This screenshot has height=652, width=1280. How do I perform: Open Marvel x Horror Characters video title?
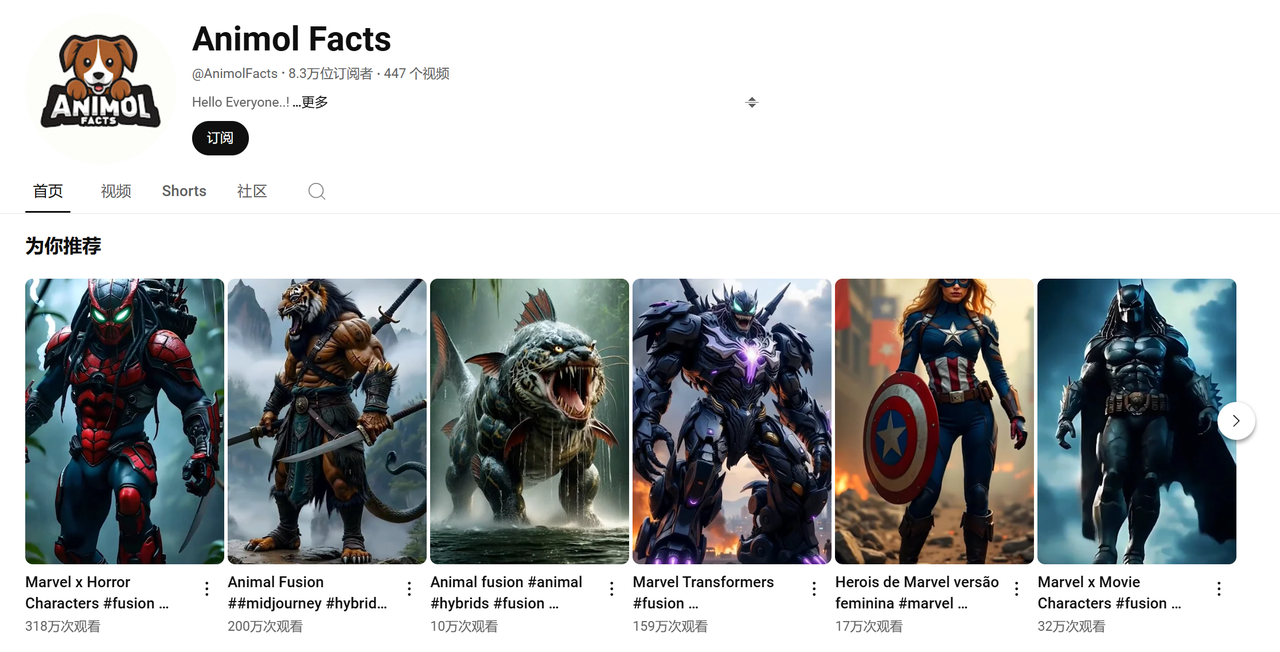[97, 592]
